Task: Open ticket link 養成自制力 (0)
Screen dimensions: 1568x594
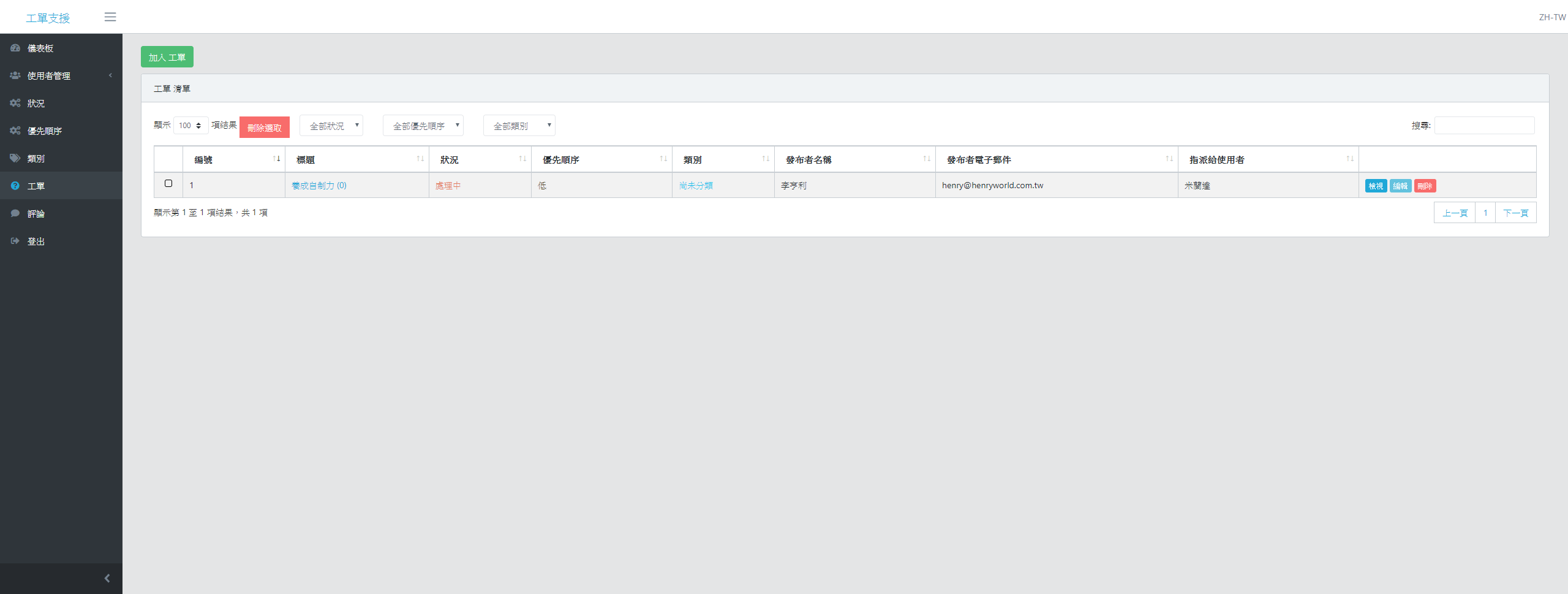Action: (319, 185)
